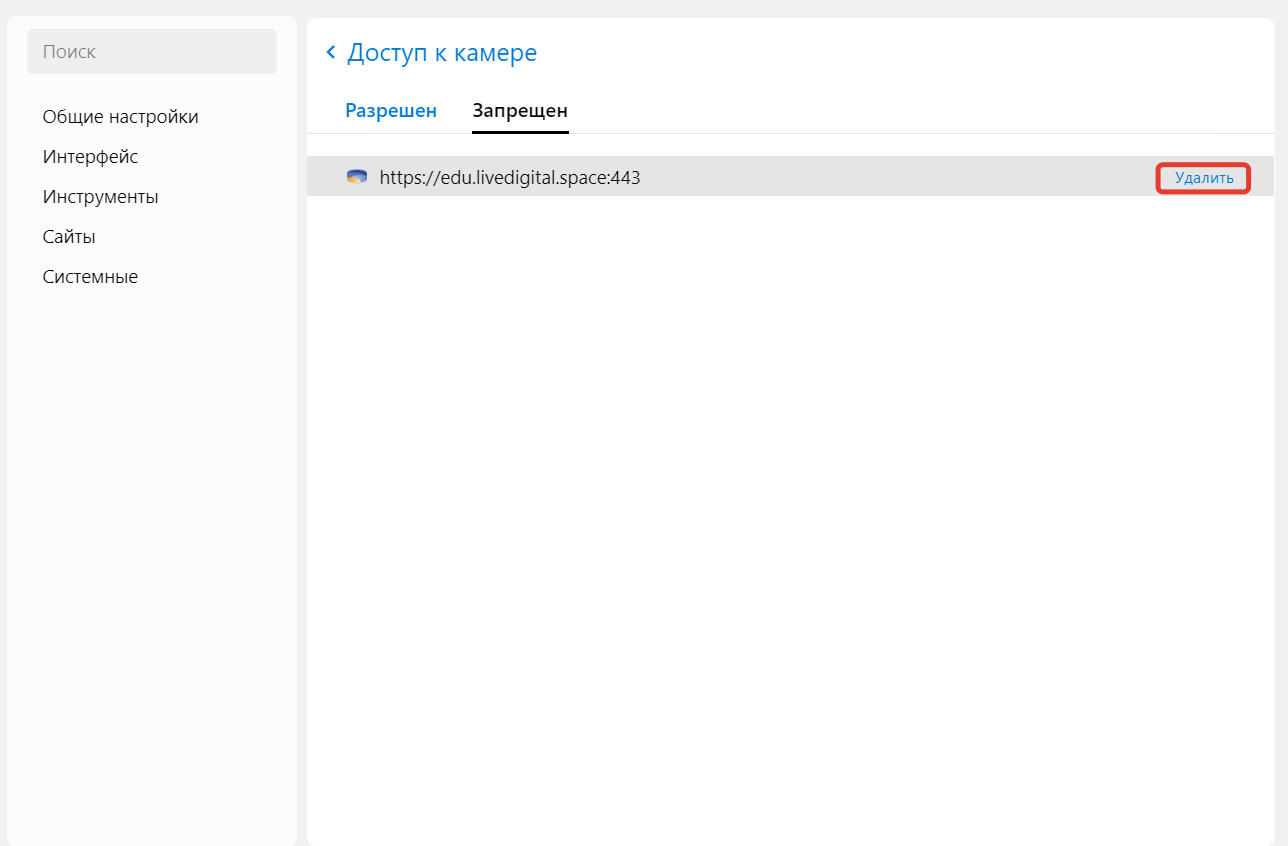
Task: Select Системные in the left sidebar
Action: tap(90, 277)
